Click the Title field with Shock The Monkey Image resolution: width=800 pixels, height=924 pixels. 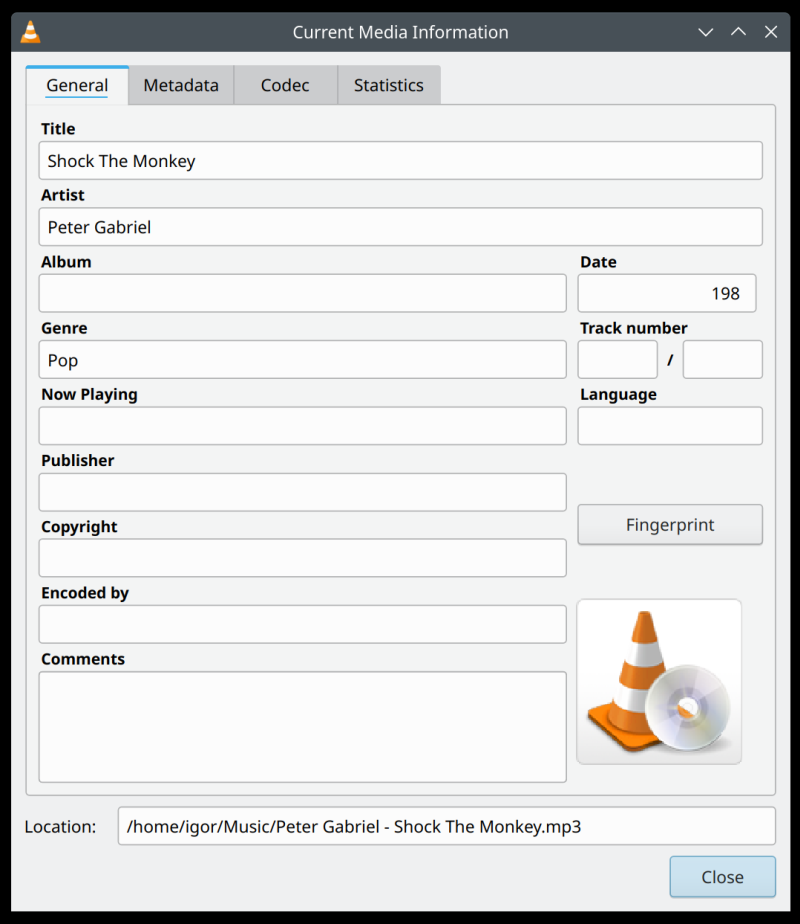pyautogui.click(x=401, y=161)
